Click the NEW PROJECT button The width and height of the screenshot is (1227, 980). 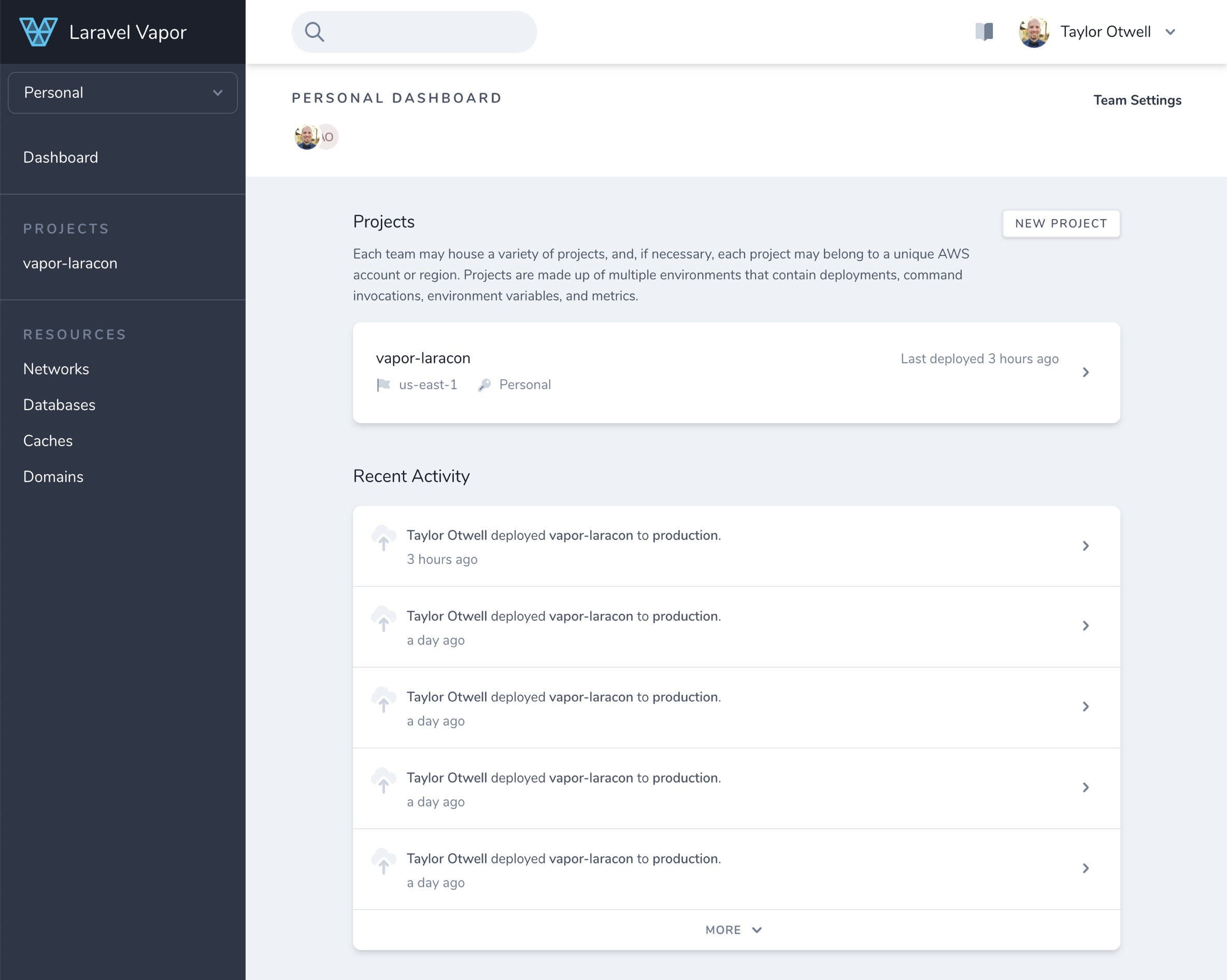[x=1061, y=224]
